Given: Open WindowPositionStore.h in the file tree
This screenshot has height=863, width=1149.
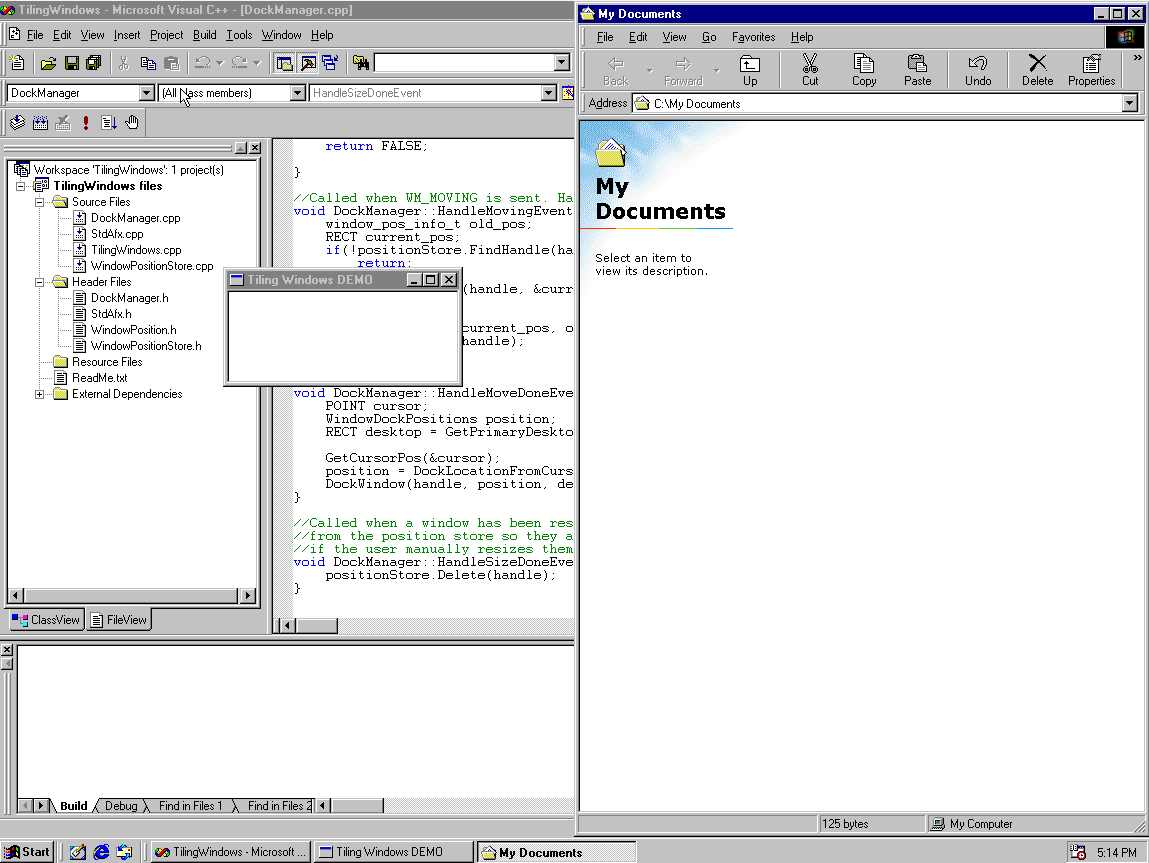Looking at the screenshot, I should tap(146, 346).
